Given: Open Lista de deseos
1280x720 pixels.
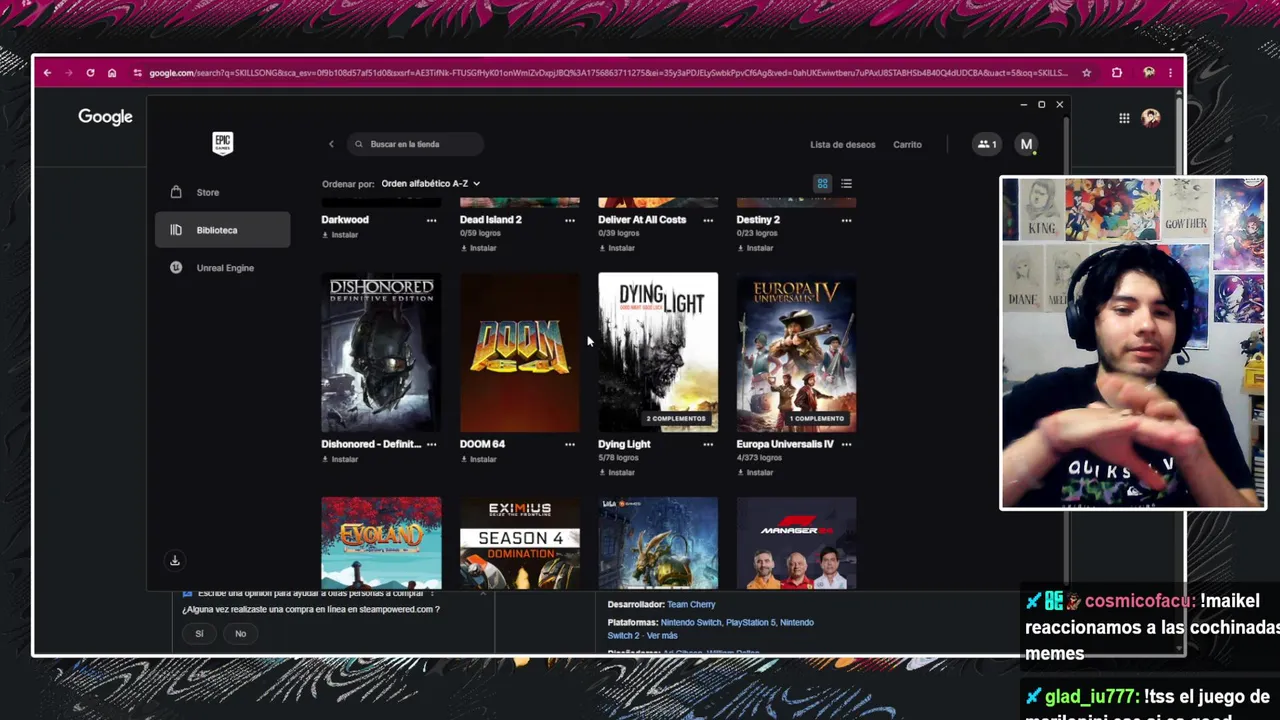Looking at the screenshot, I should [842, 145].
